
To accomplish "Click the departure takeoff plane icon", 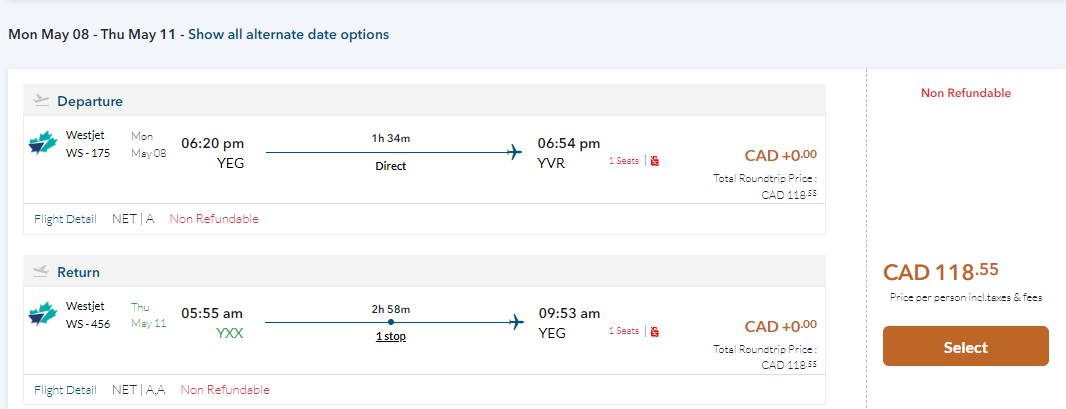I will (x=41, y=100).
